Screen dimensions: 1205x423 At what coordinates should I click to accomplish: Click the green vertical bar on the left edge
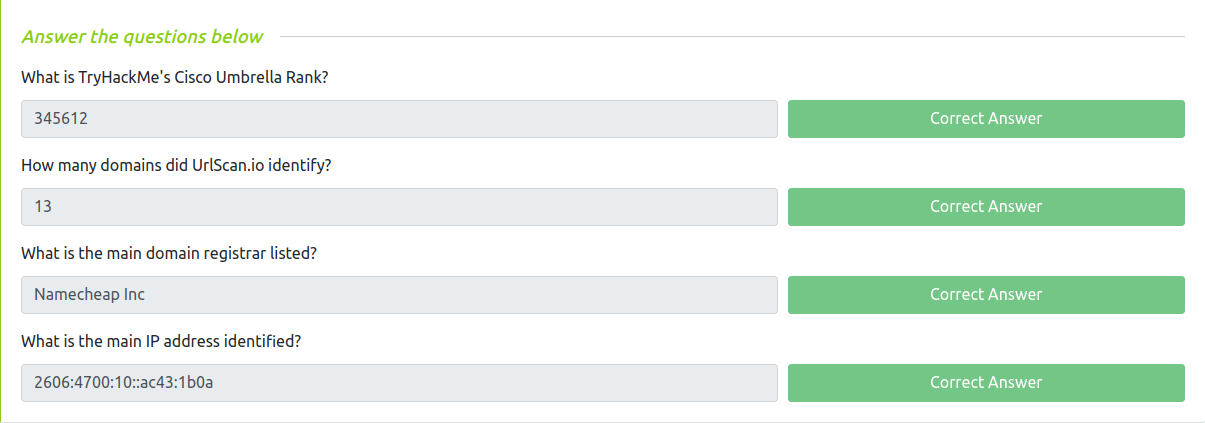pyautogui.click(x=1, y=210)
